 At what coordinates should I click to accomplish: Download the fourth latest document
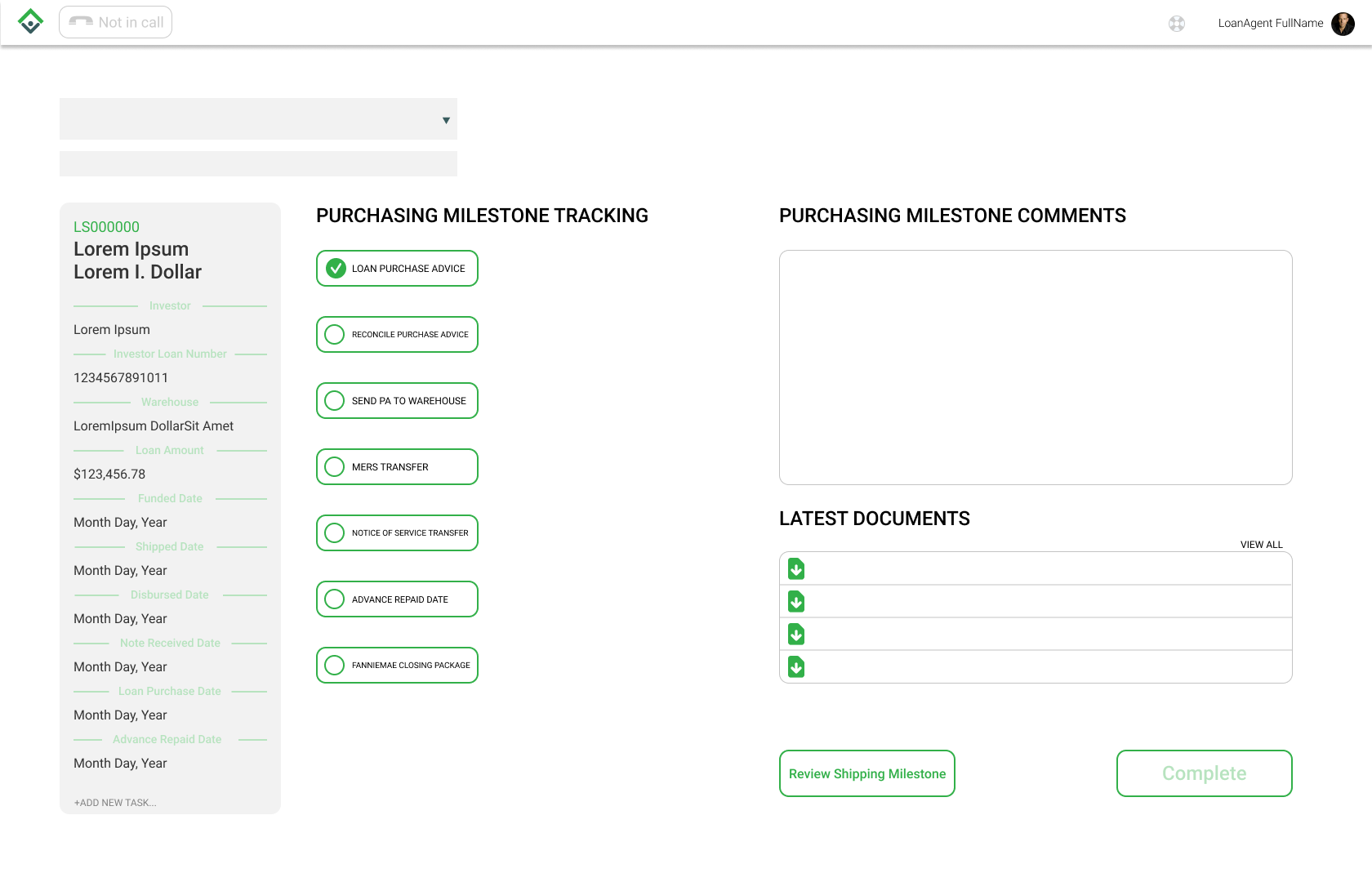click(796, 667)
